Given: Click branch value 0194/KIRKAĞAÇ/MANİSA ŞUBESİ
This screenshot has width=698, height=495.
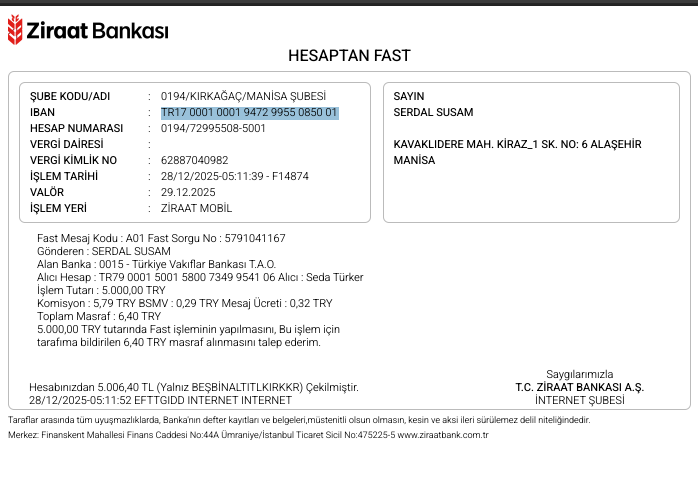Looking at the screenshot, I should [x=243, y=97].
